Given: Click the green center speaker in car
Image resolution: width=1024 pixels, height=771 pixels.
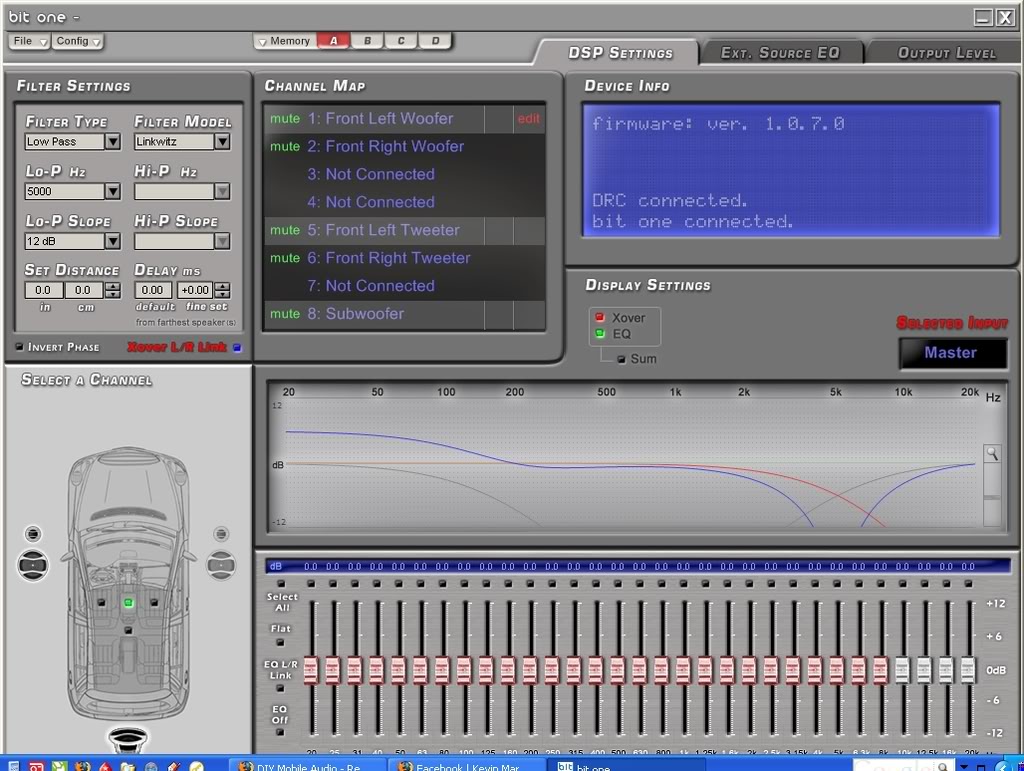Looking at the screenshot, I should pos(128,603).
